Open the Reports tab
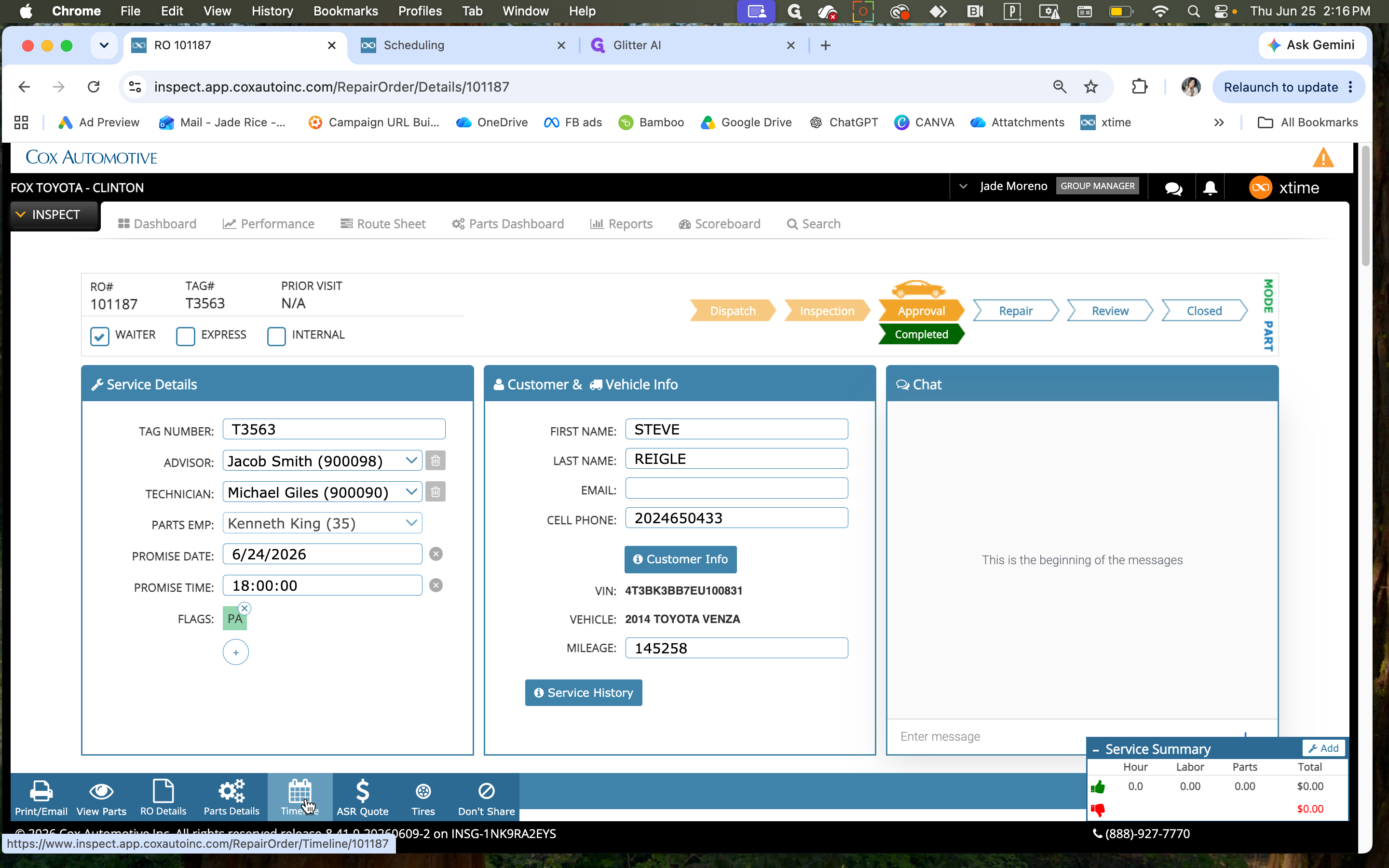Screen dimensions: 1389x868 (622, 224)
